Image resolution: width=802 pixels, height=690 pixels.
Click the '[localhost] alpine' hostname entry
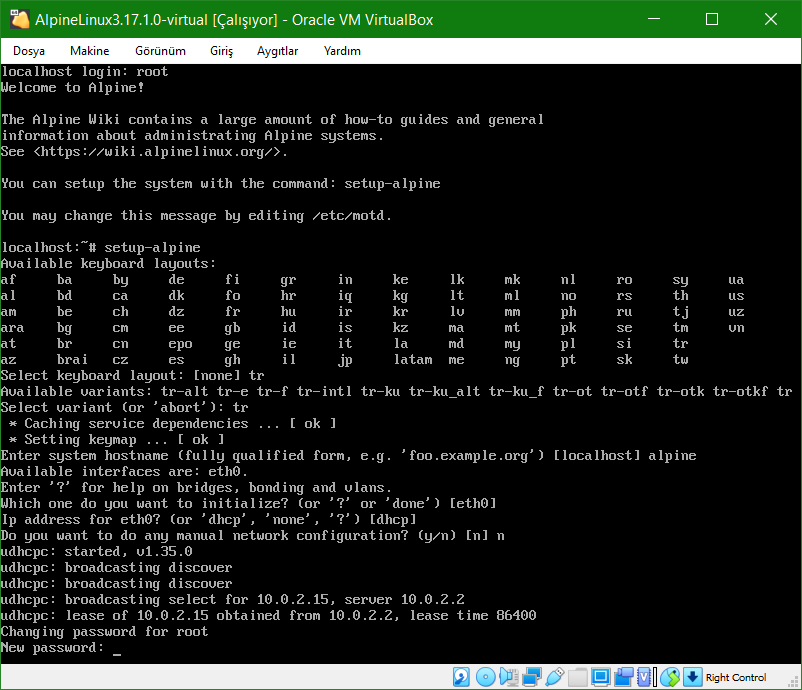click(625, 456)
